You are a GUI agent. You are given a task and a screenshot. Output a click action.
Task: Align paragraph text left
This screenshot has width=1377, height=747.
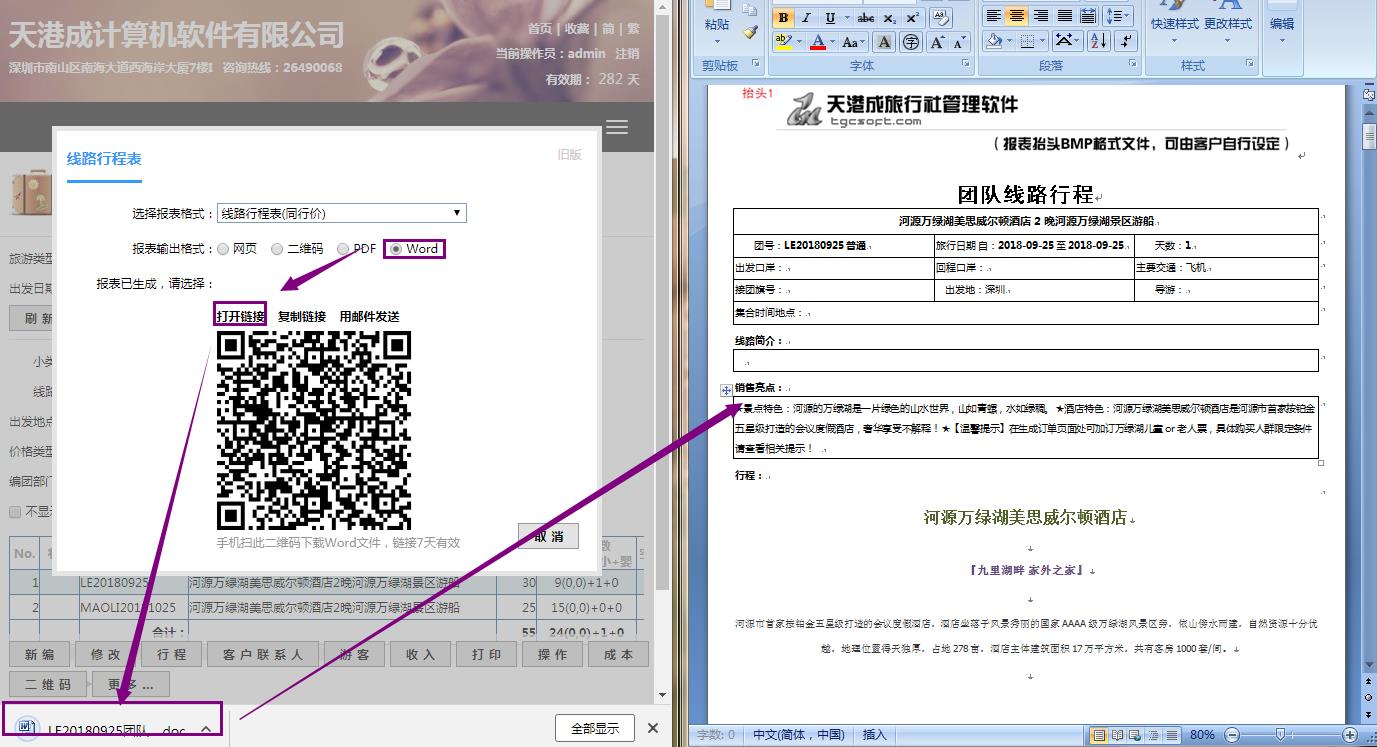click(993, 16)
